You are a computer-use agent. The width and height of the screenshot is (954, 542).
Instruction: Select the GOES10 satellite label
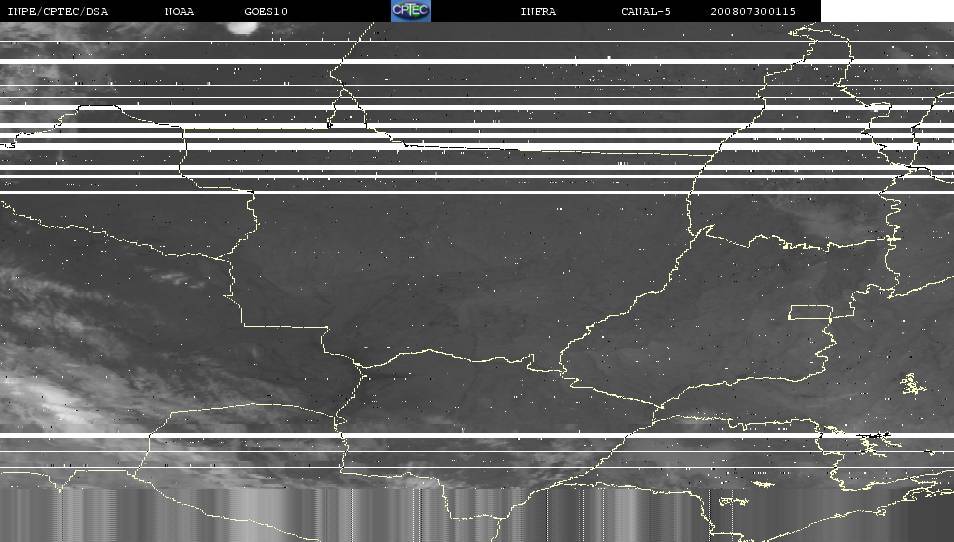pos(266,12)
